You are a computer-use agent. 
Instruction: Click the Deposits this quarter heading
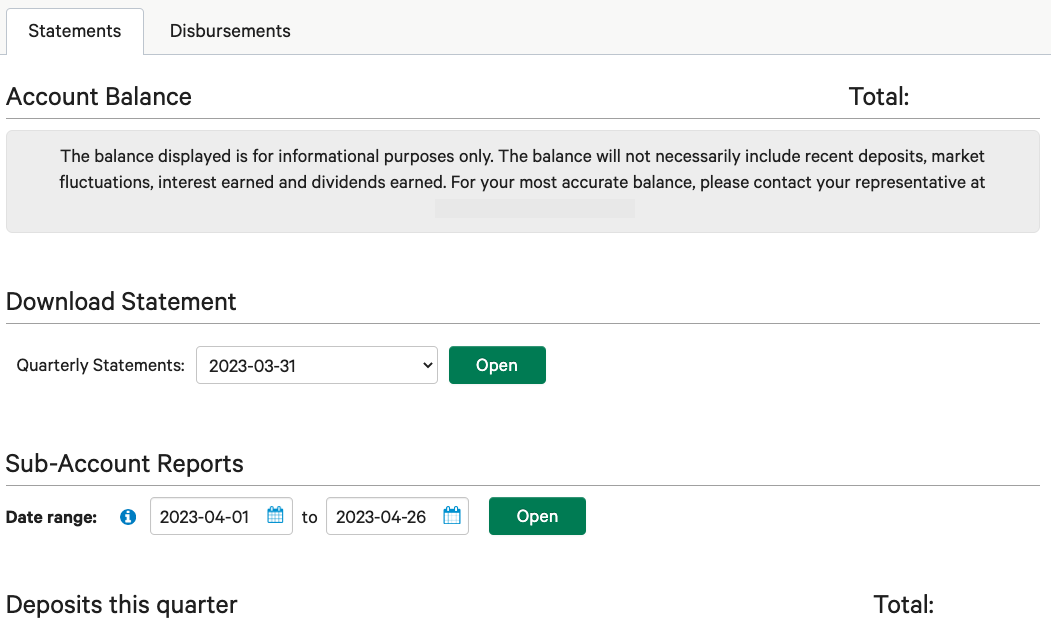coord(122,605)
